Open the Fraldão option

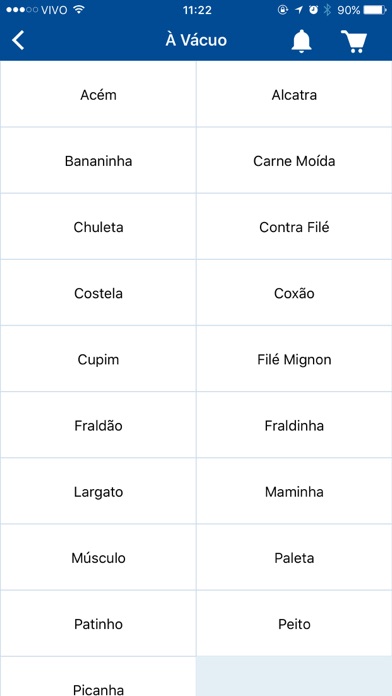pyautogui.click(x=98, y=425)
